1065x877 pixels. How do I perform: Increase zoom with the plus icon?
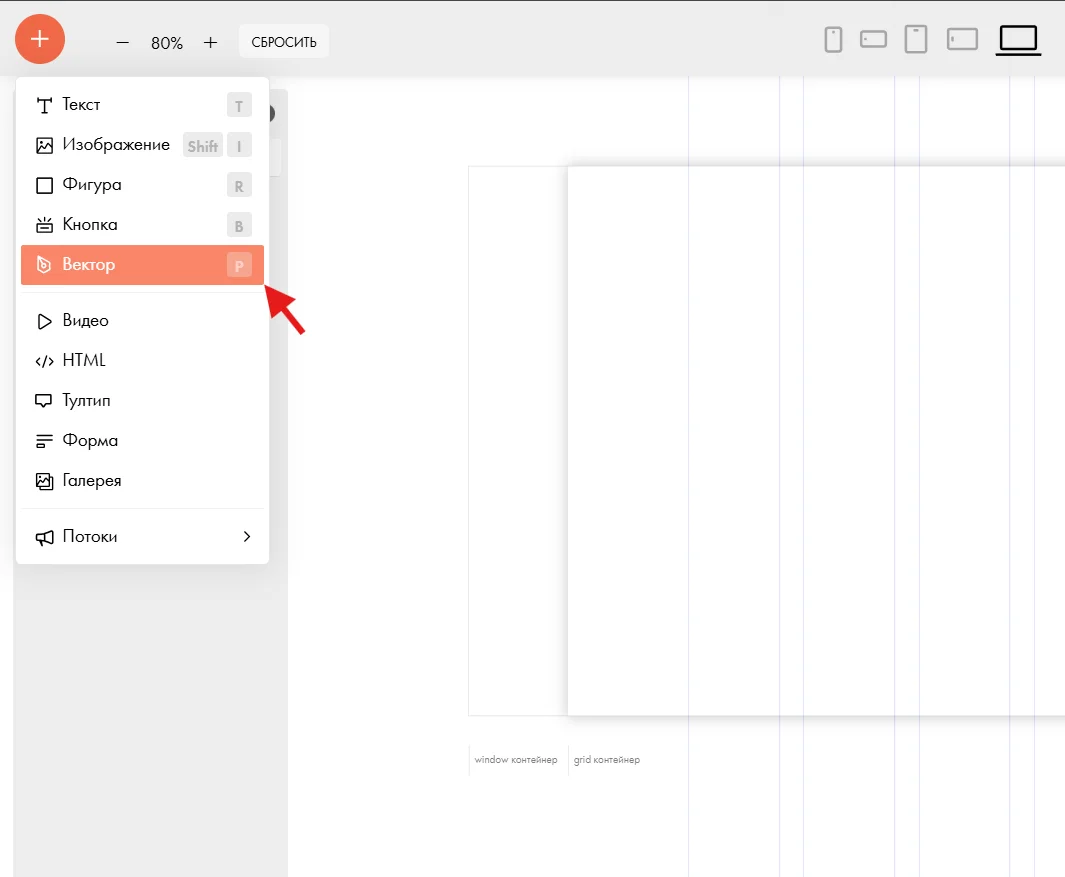click(211, 43)
